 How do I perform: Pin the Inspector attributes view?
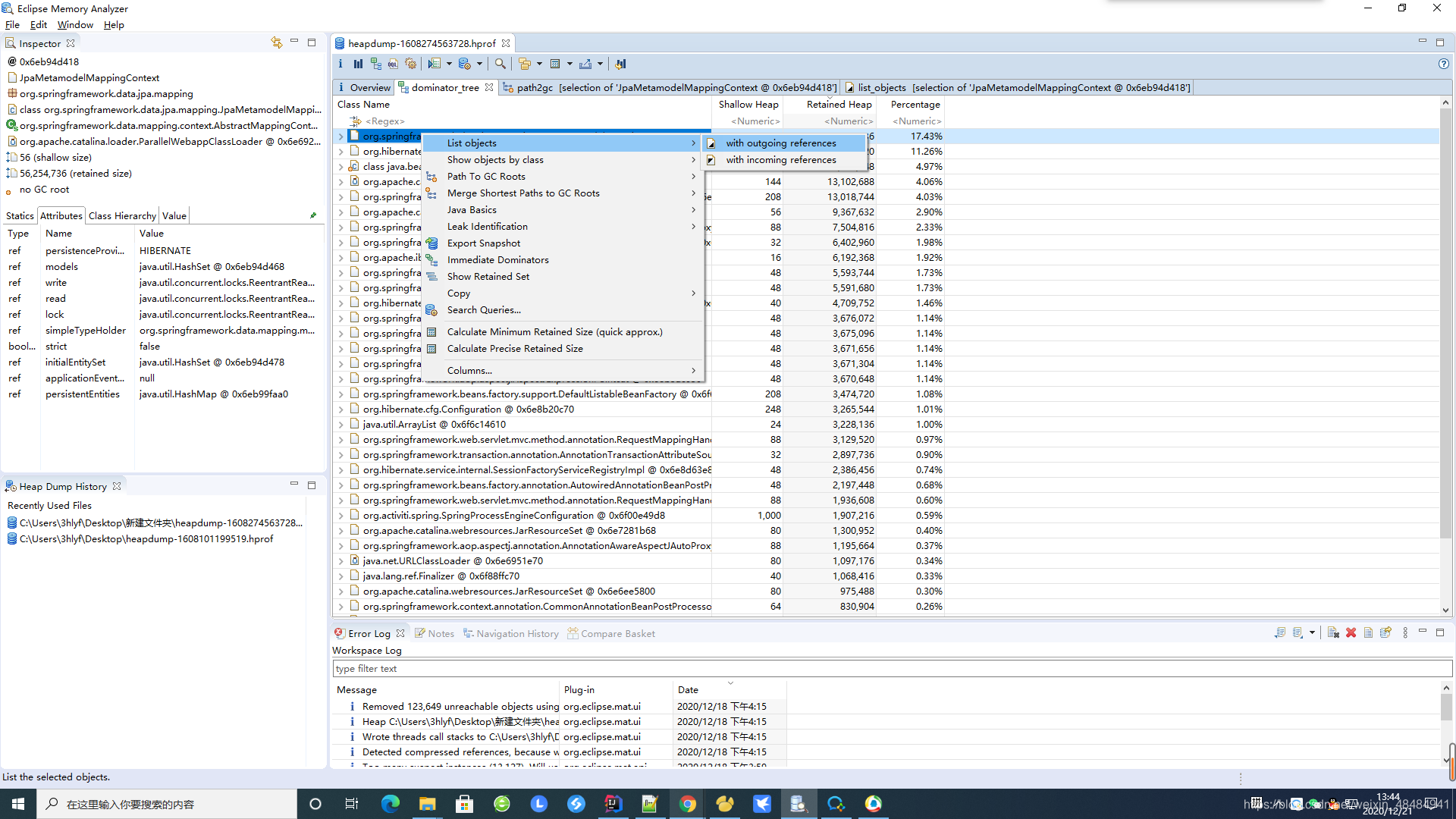pos(313,215)
